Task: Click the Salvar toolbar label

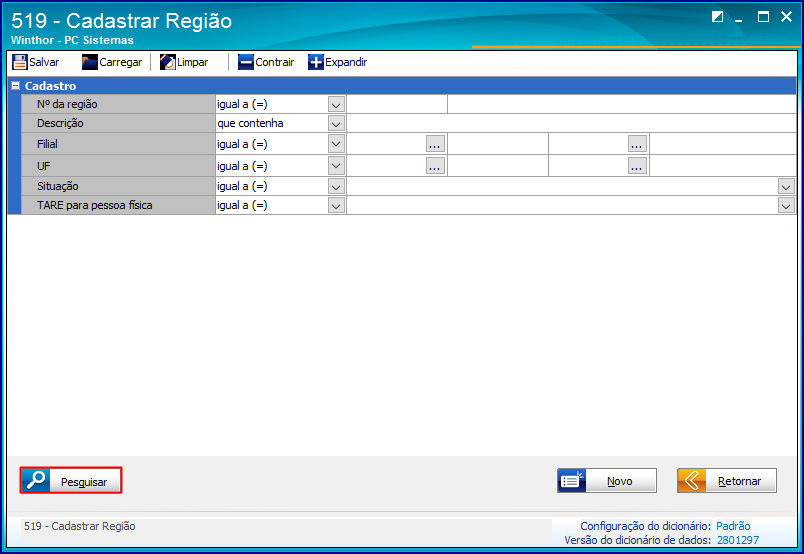Action: pyautogui.click(x=44, y=62)
